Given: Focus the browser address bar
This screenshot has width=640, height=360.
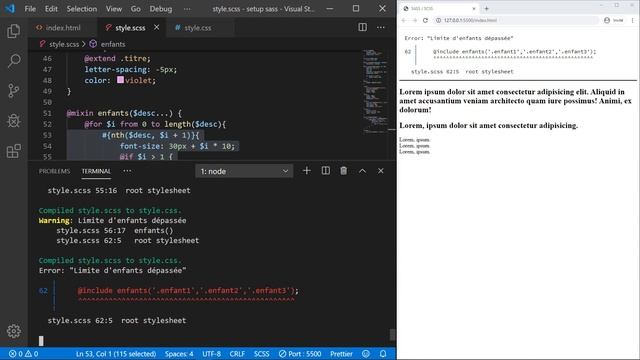Looking at the screenshot, I should point(516,20).
